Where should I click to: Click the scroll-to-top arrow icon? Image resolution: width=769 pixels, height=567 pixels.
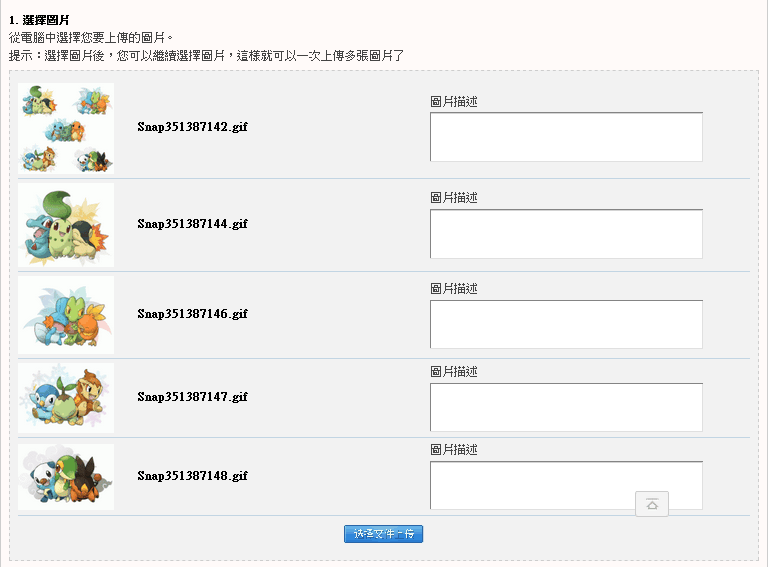tap(652, 504)
